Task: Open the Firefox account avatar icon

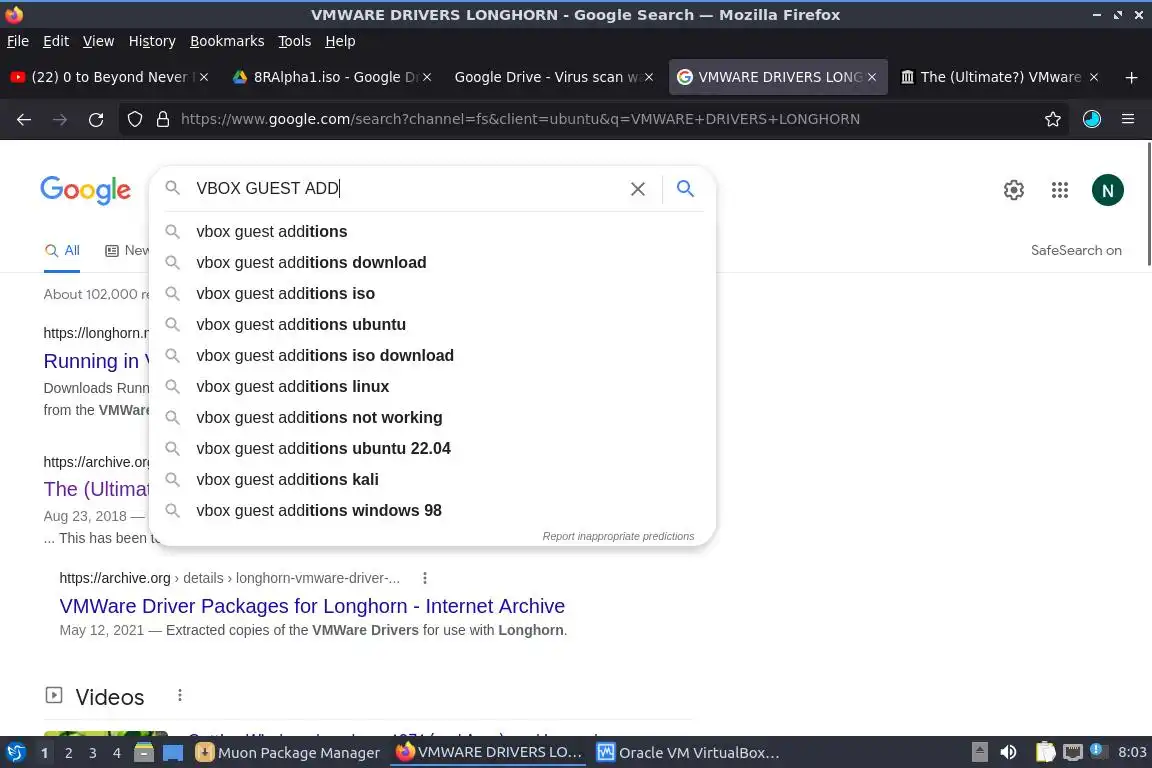Action: pyautogui.click(x=1092, y=119)
